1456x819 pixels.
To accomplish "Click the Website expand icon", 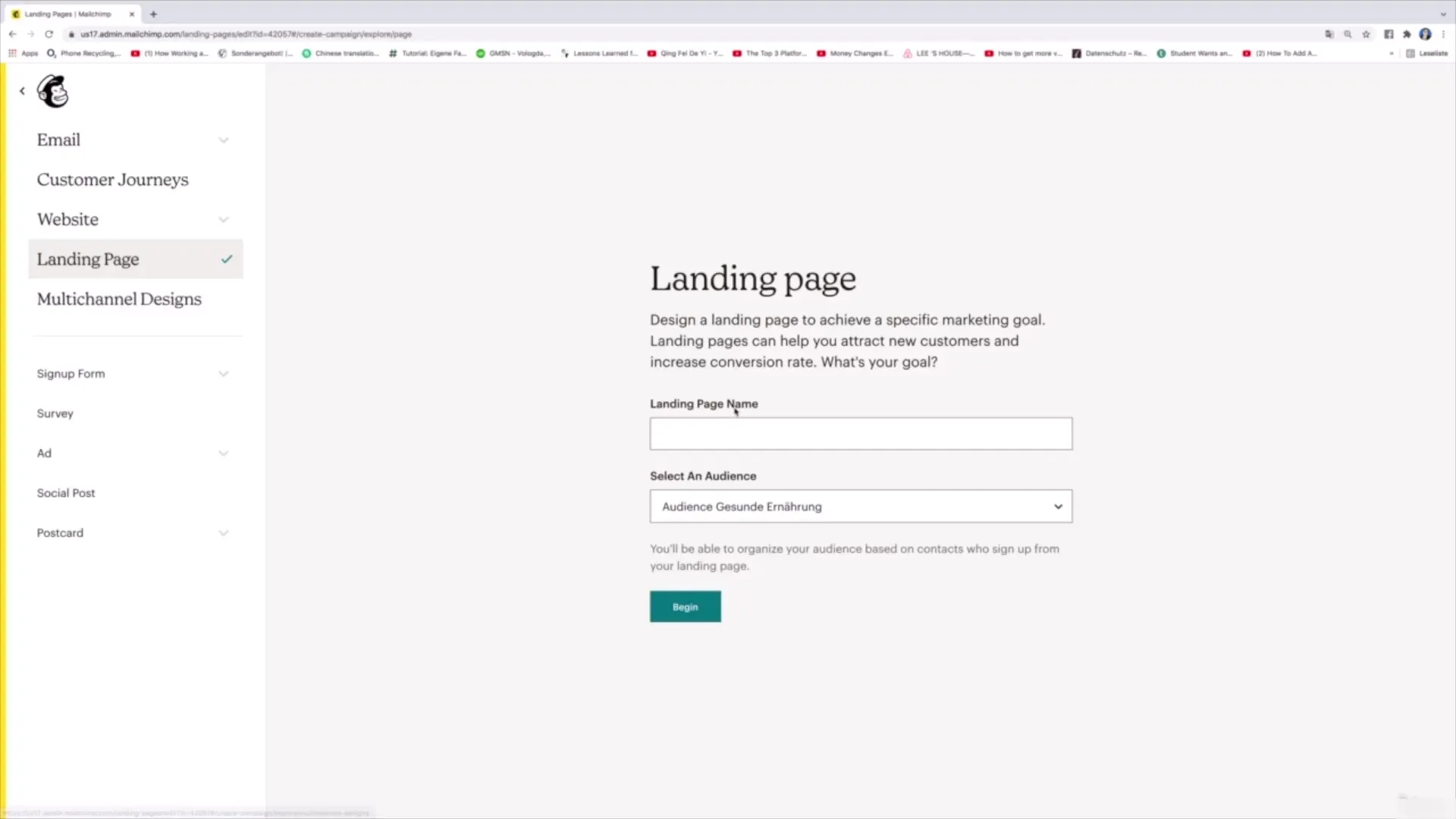I will [x=222, y=219].
